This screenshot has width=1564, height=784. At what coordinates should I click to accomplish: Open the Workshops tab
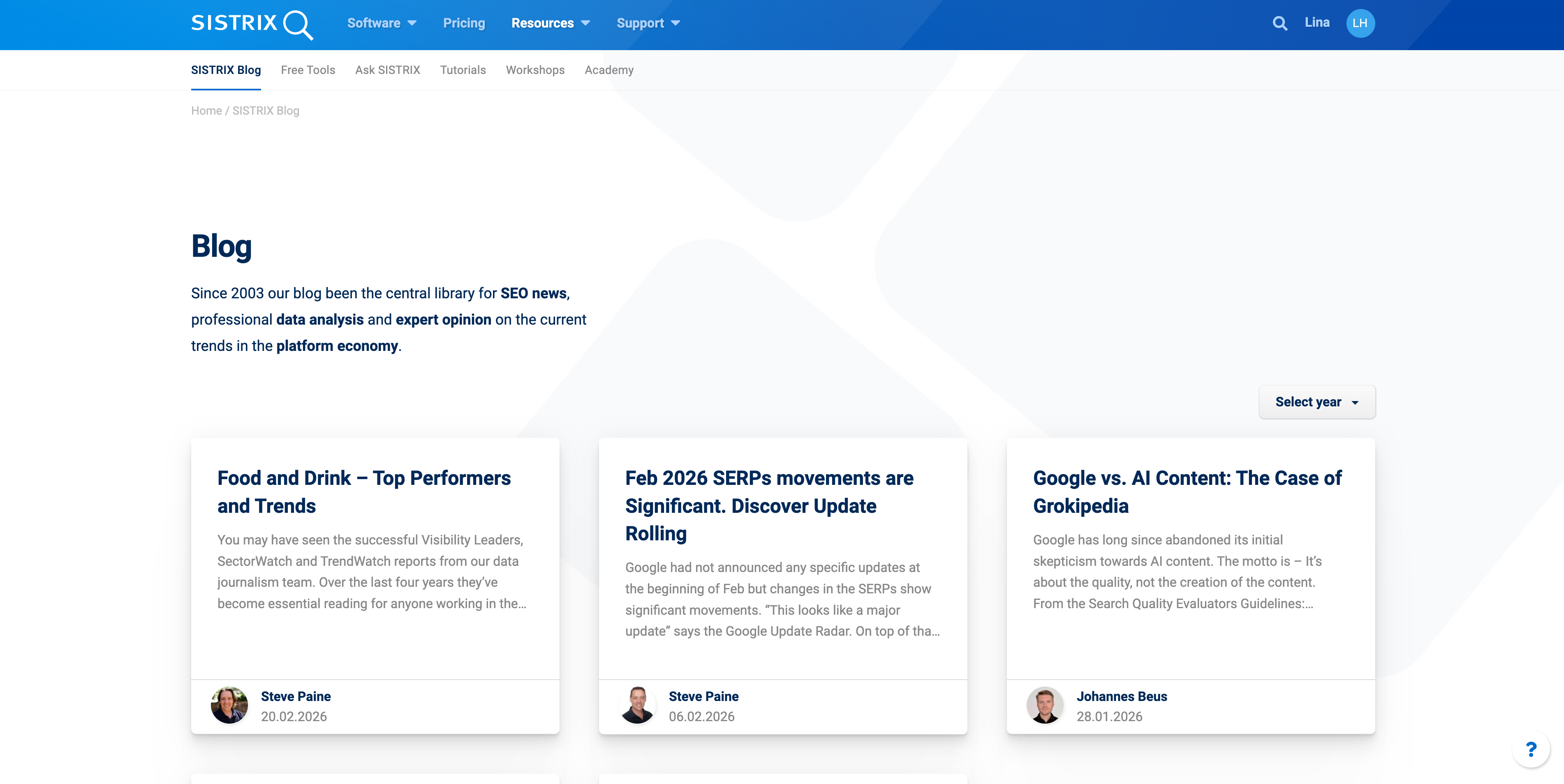coord(535,70)
